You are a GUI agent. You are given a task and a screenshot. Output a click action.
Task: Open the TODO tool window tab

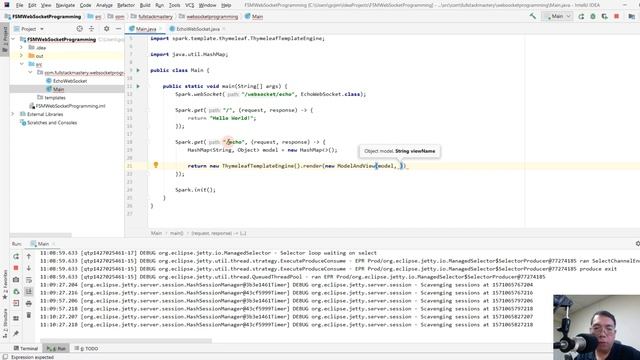click(x=87, y=348)
